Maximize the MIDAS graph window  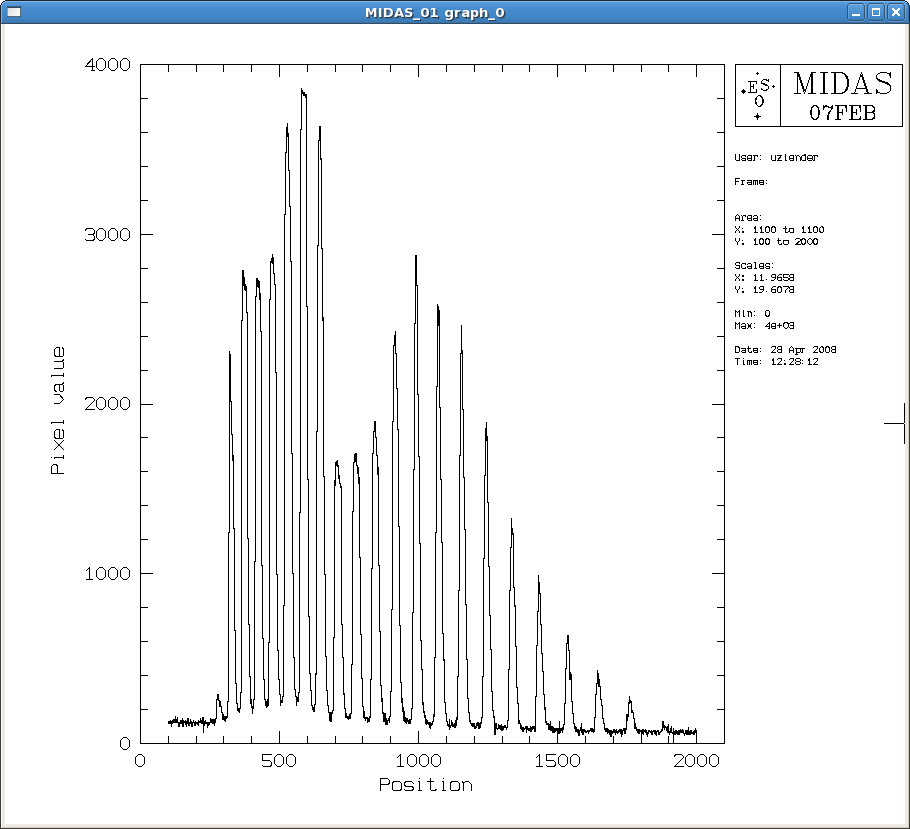pos(874,13)
